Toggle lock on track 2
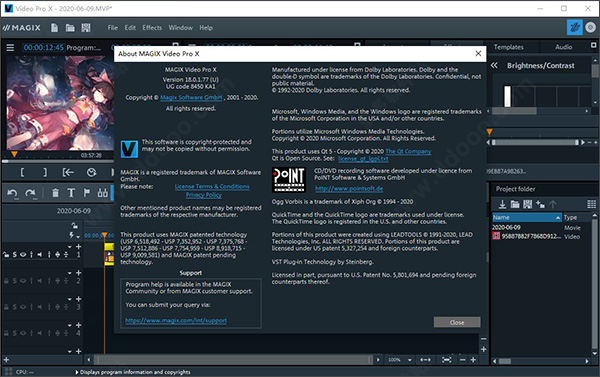The image size is (600, 377). [6, 281]
